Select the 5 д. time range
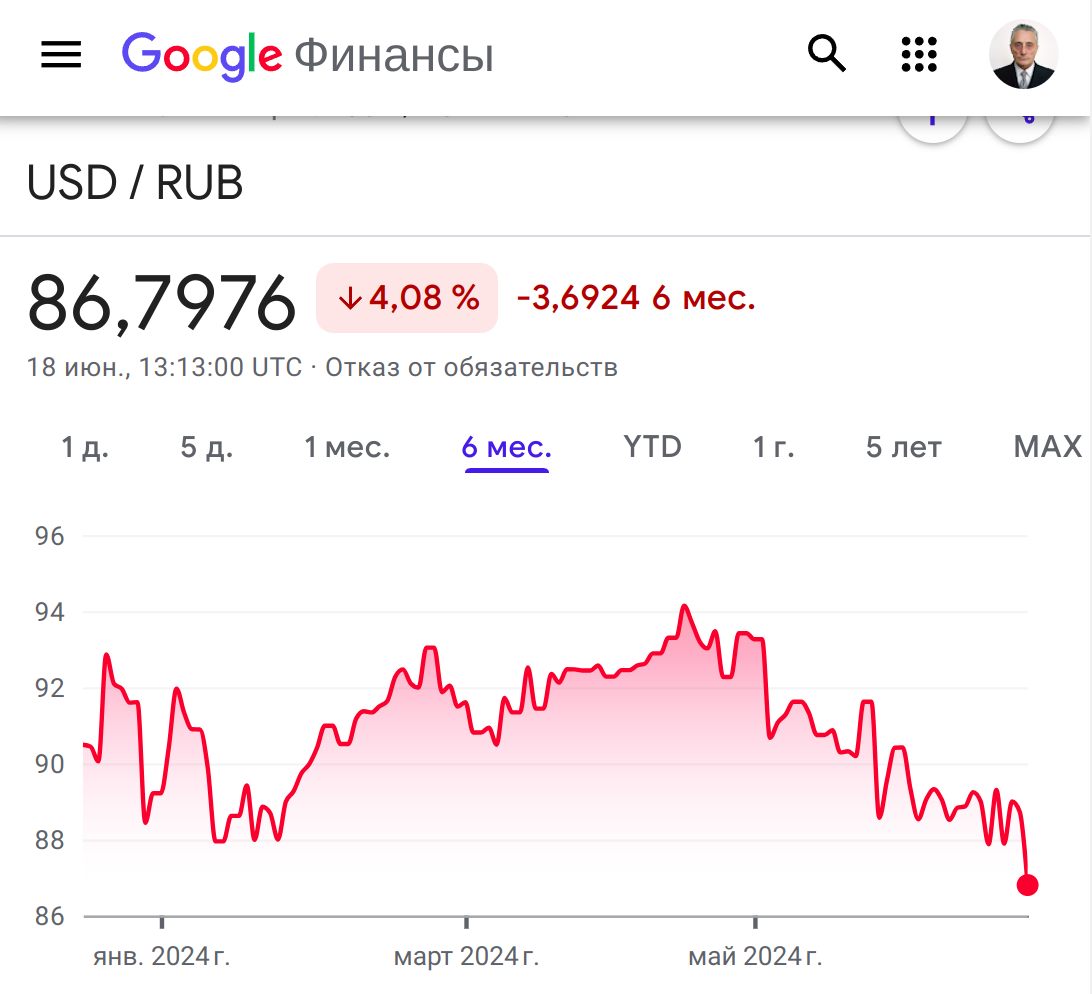Screen dimensions: 1092x994 (207, 447)
